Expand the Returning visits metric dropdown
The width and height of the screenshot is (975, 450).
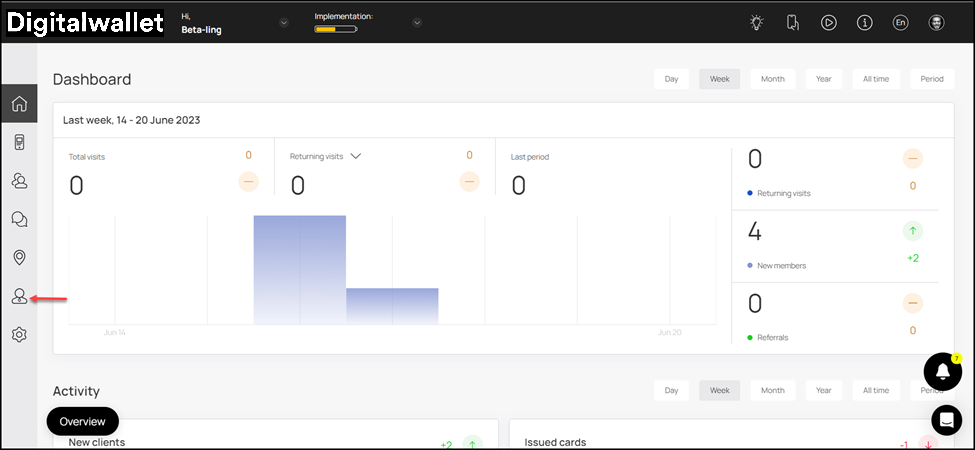point(355,156)
